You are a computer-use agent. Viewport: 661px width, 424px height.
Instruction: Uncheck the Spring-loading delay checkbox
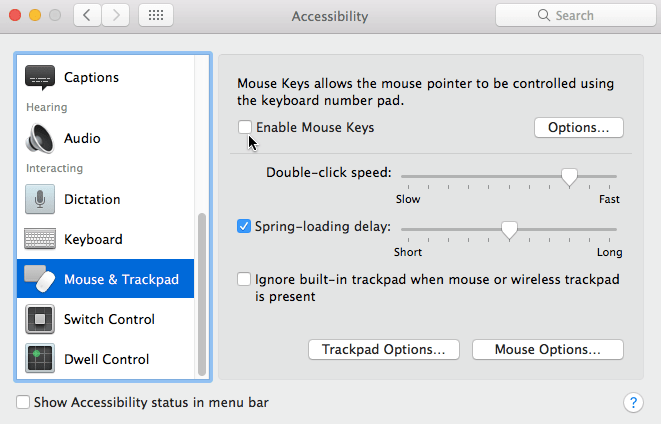tap(244, 226)
